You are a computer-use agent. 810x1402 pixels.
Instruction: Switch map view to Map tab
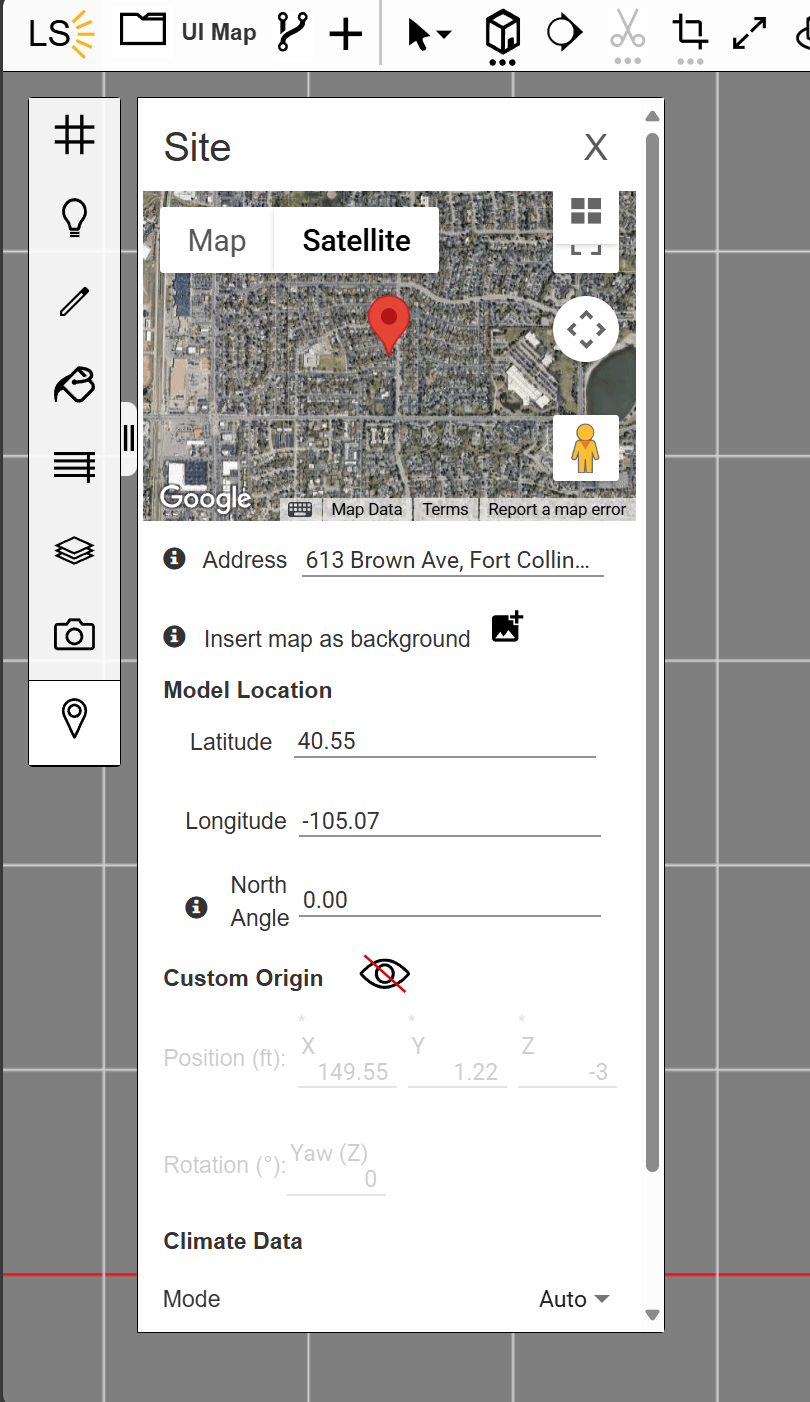[217, 241]
